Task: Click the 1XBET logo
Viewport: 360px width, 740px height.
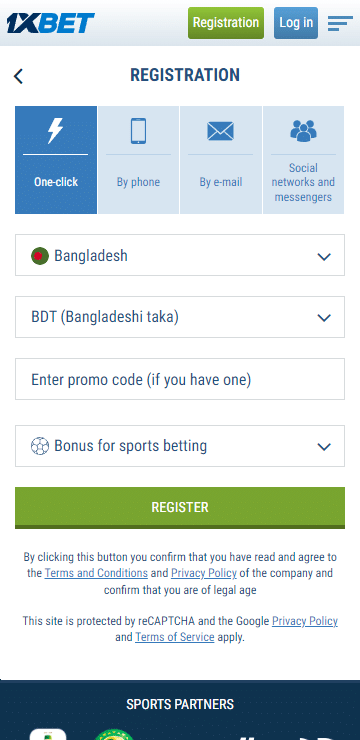Action: coord(50,23)
